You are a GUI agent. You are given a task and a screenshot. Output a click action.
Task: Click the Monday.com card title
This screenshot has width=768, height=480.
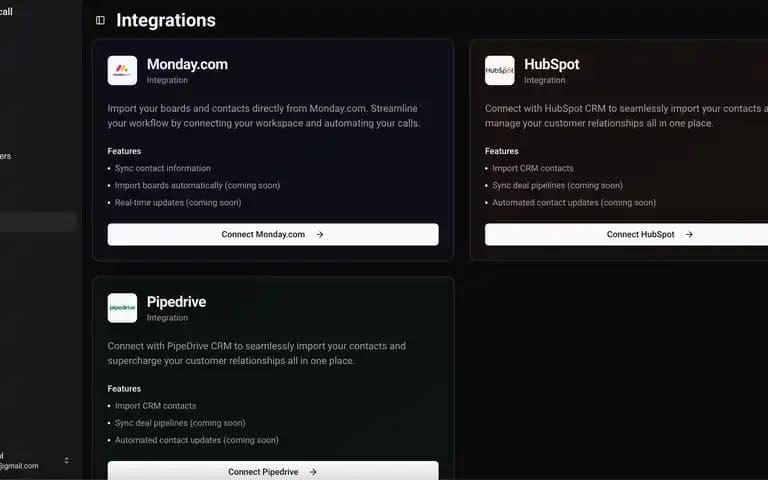pyautogui.click(x=187, y=64)
